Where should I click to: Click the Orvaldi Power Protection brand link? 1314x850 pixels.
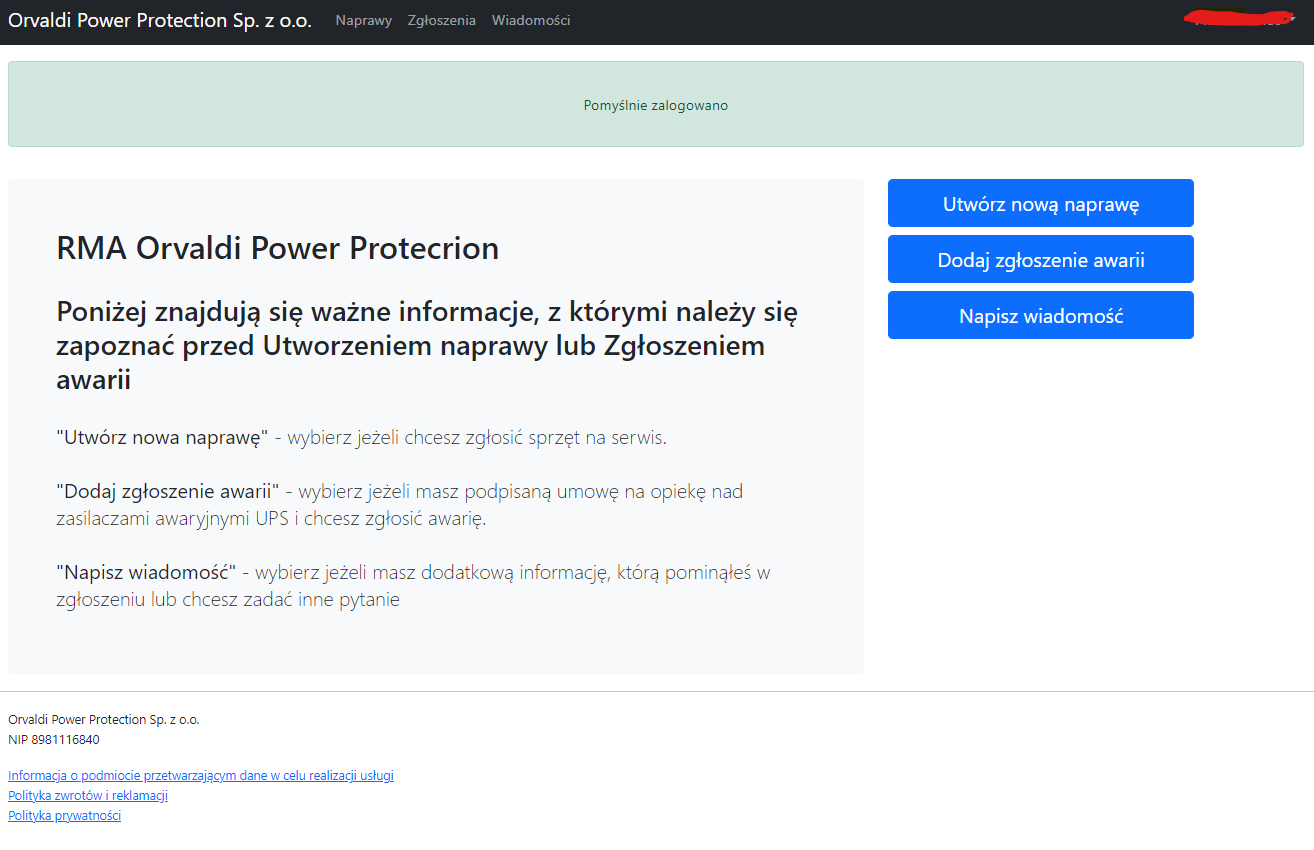pos(160,21)
